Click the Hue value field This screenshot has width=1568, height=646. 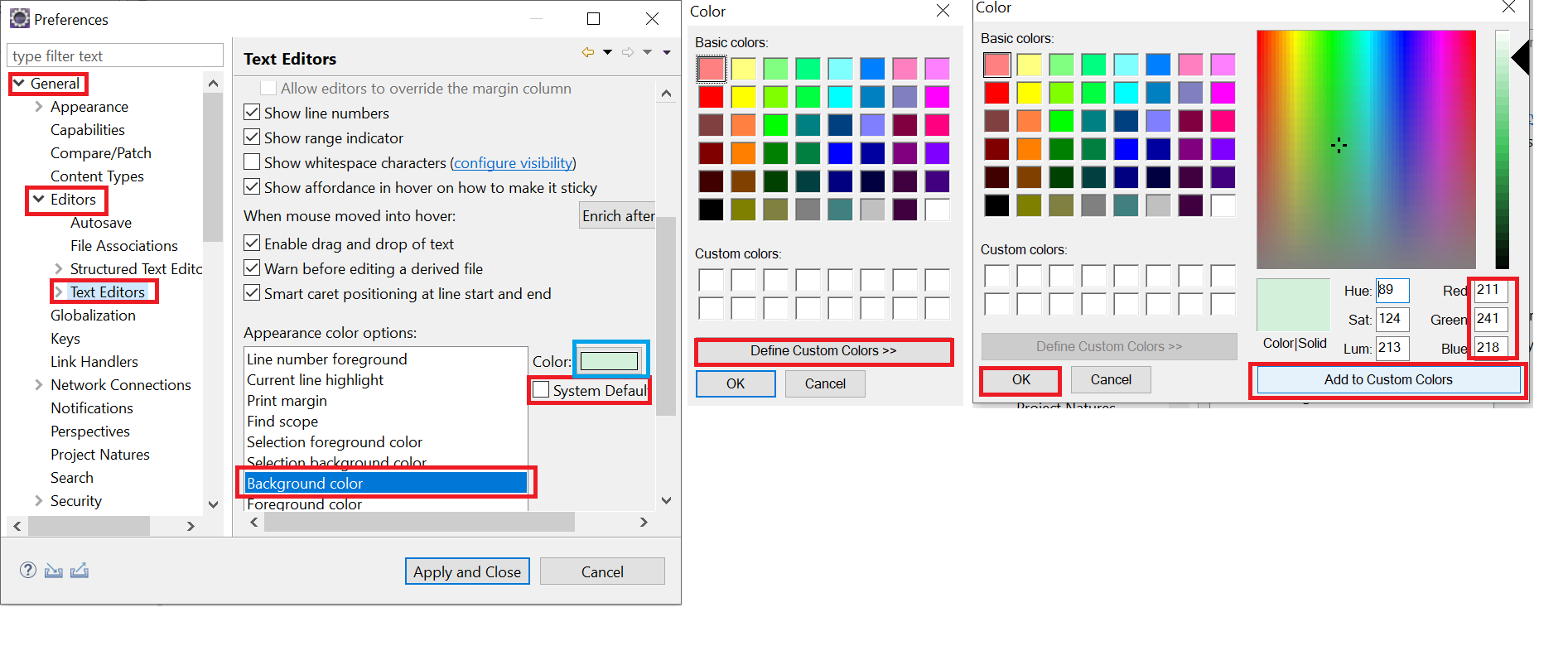(1392, 290)
